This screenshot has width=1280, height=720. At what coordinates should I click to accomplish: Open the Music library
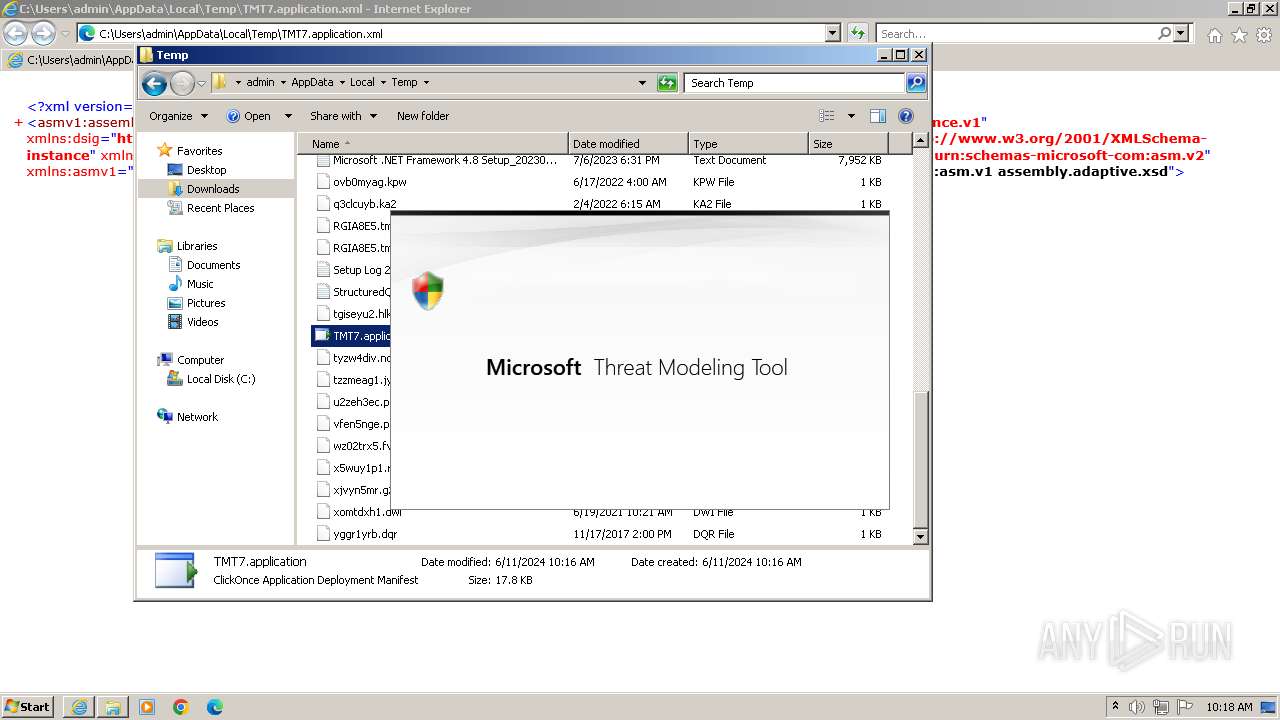coord(200,284)
